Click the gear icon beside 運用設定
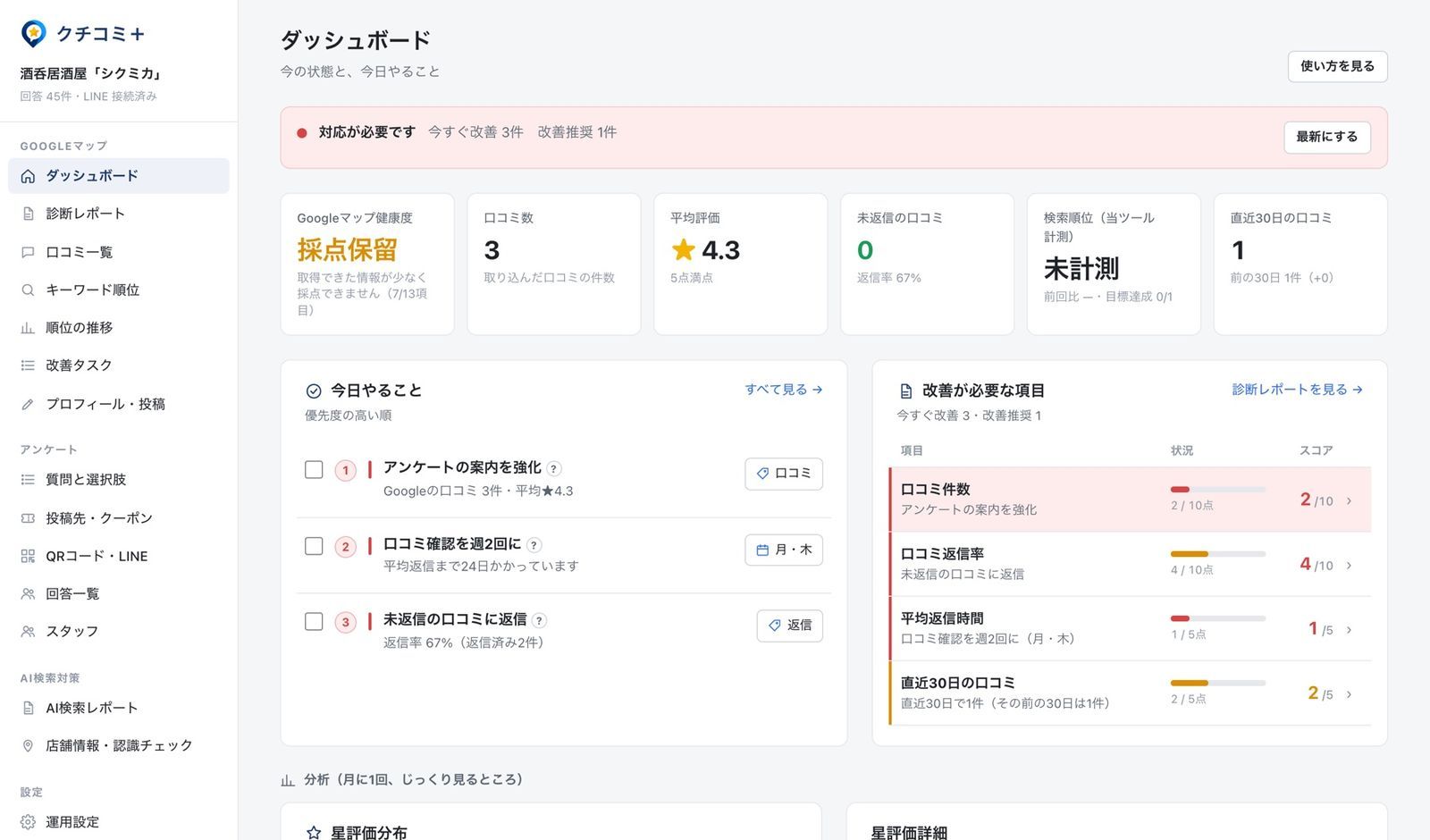The image size is (1430, 840). [28, 822]
